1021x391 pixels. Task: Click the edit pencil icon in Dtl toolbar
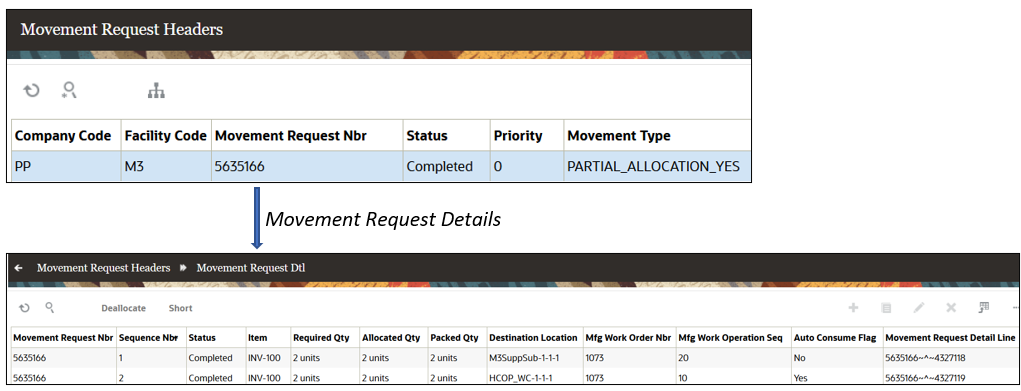pyautogui.click(x=919, y=308)
